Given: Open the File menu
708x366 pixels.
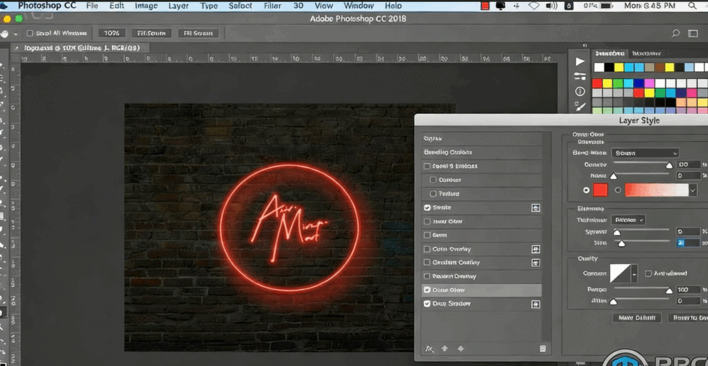Looking at the screenshot, I should pyautogui.click(x=92, y=6).
